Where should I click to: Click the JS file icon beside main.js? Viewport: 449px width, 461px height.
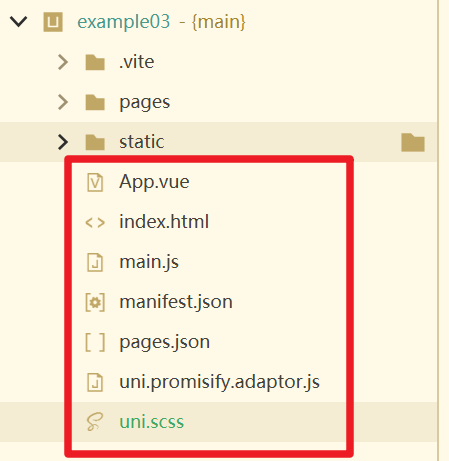tap(95, 262)
